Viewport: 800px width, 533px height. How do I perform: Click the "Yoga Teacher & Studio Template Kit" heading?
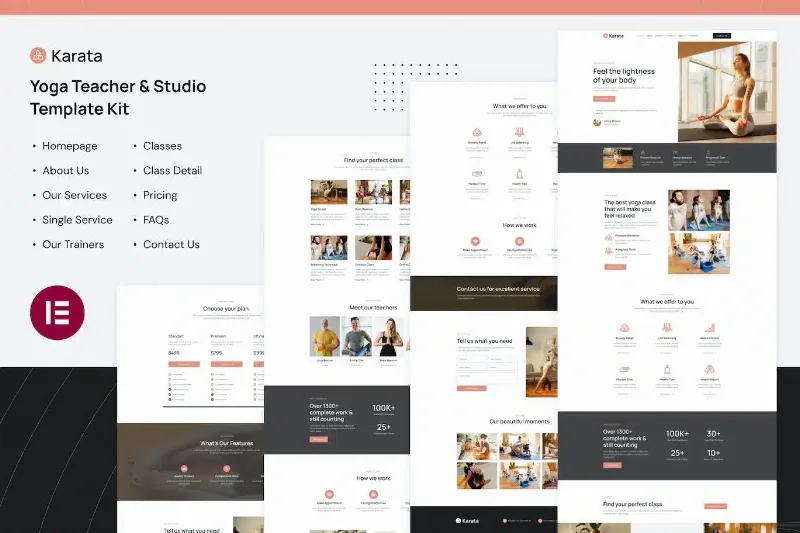click(x=118, y=97)
